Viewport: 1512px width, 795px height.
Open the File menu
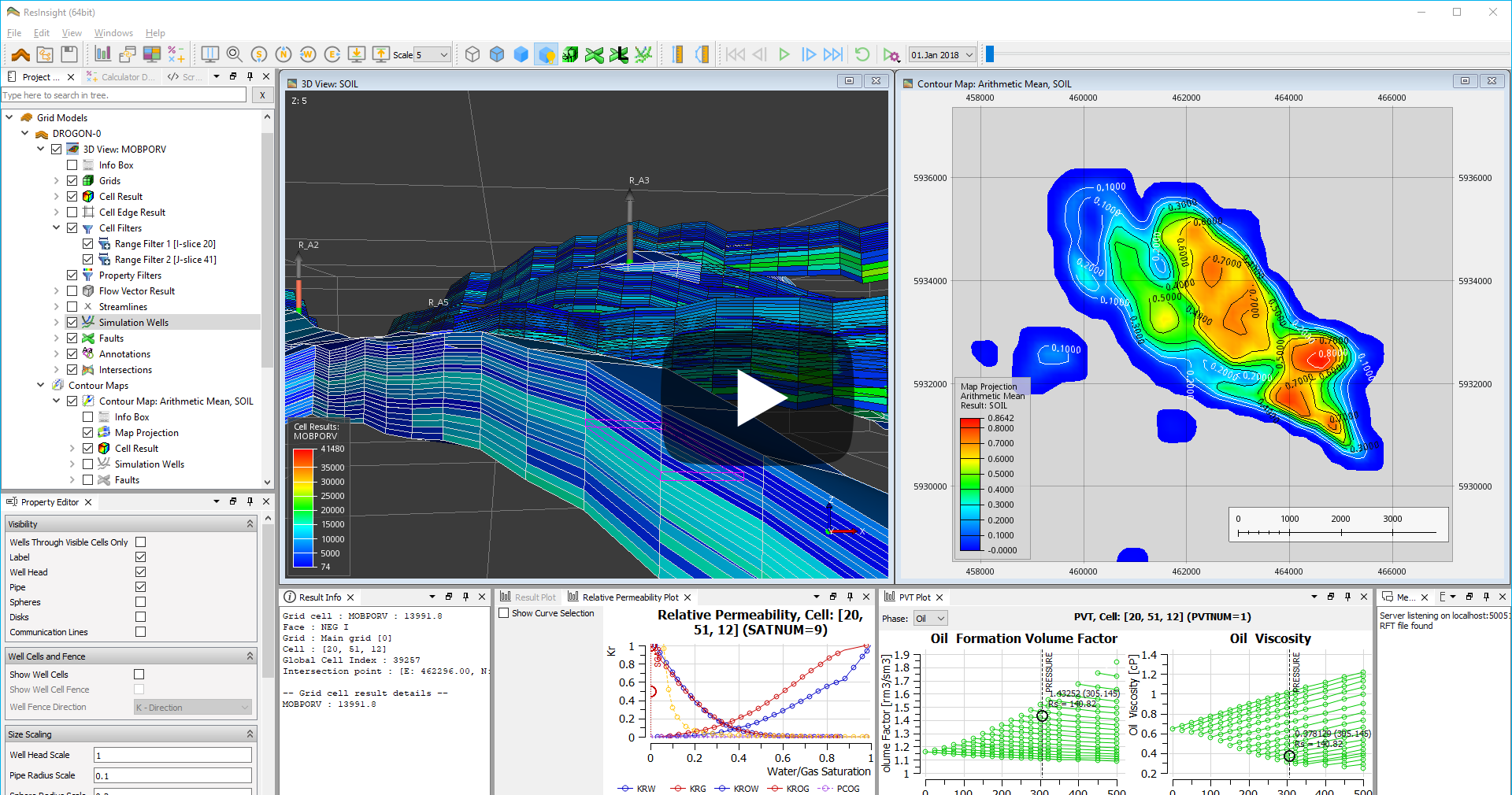tap(14, 33)
